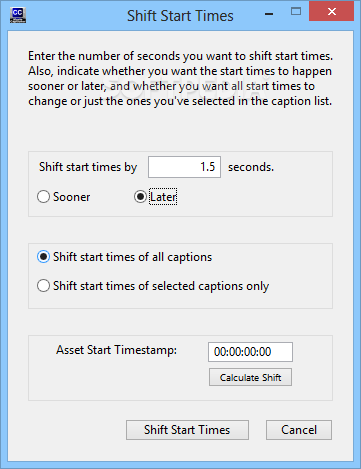361x469 pixels.
Task: Click blank area right of the Later option
Action: 253,197
